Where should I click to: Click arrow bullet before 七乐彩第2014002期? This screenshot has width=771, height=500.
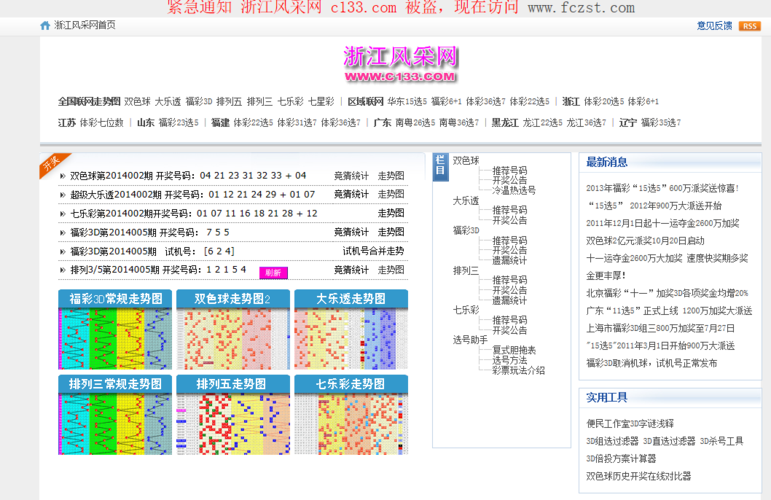tap(62, 213)
